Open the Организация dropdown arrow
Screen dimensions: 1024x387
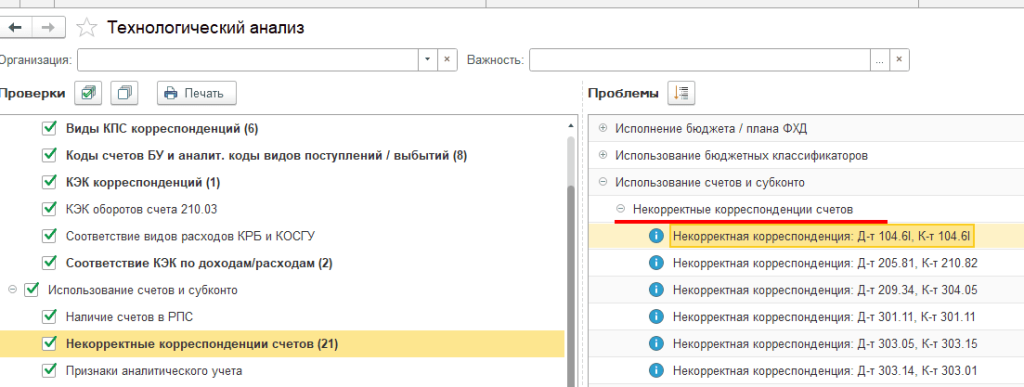point(427,59)
